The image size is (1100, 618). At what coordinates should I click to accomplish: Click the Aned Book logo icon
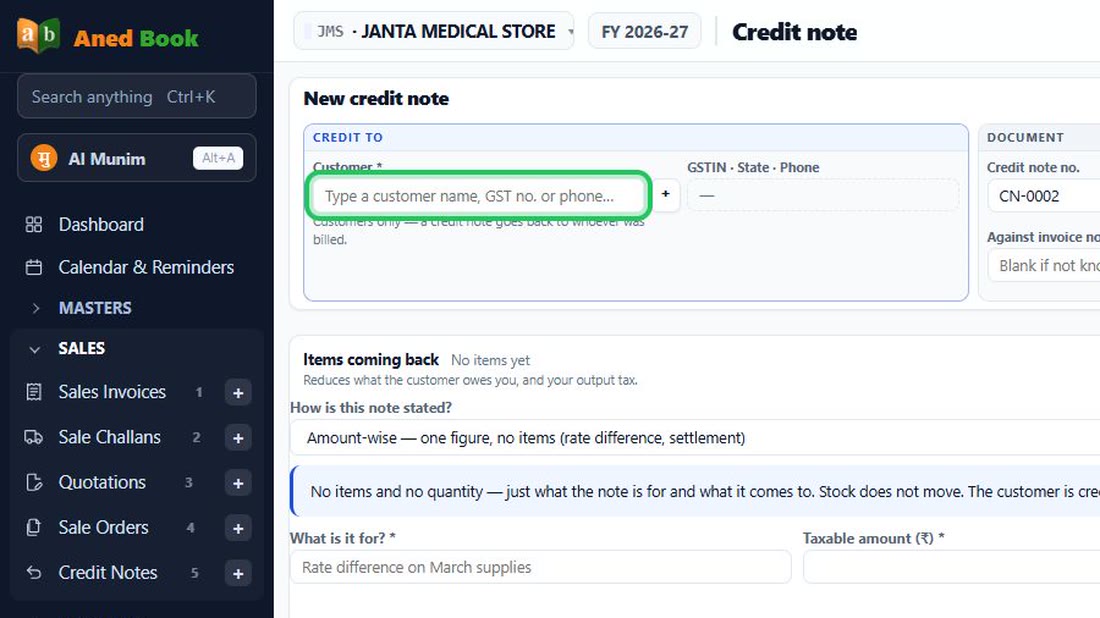(x=38, y=35)
